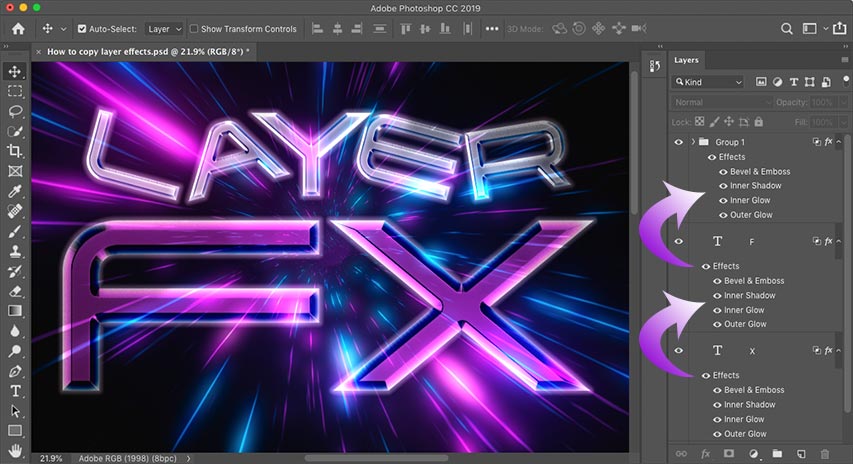Pick the Eyedropper tool
This screenshot has width=853, height=464.
(x=15, y=191)
